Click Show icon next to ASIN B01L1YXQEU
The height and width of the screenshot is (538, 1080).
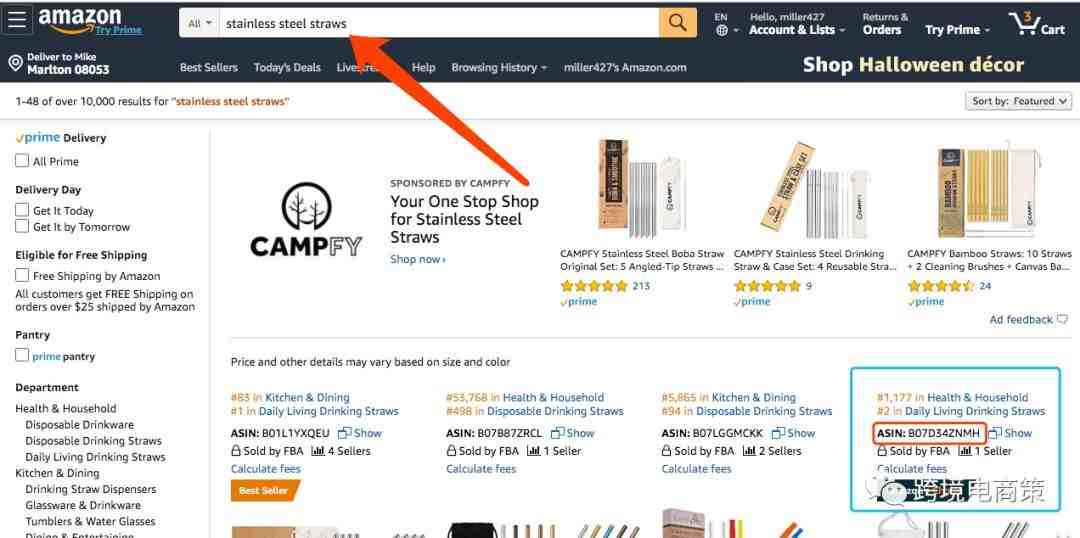345,433
